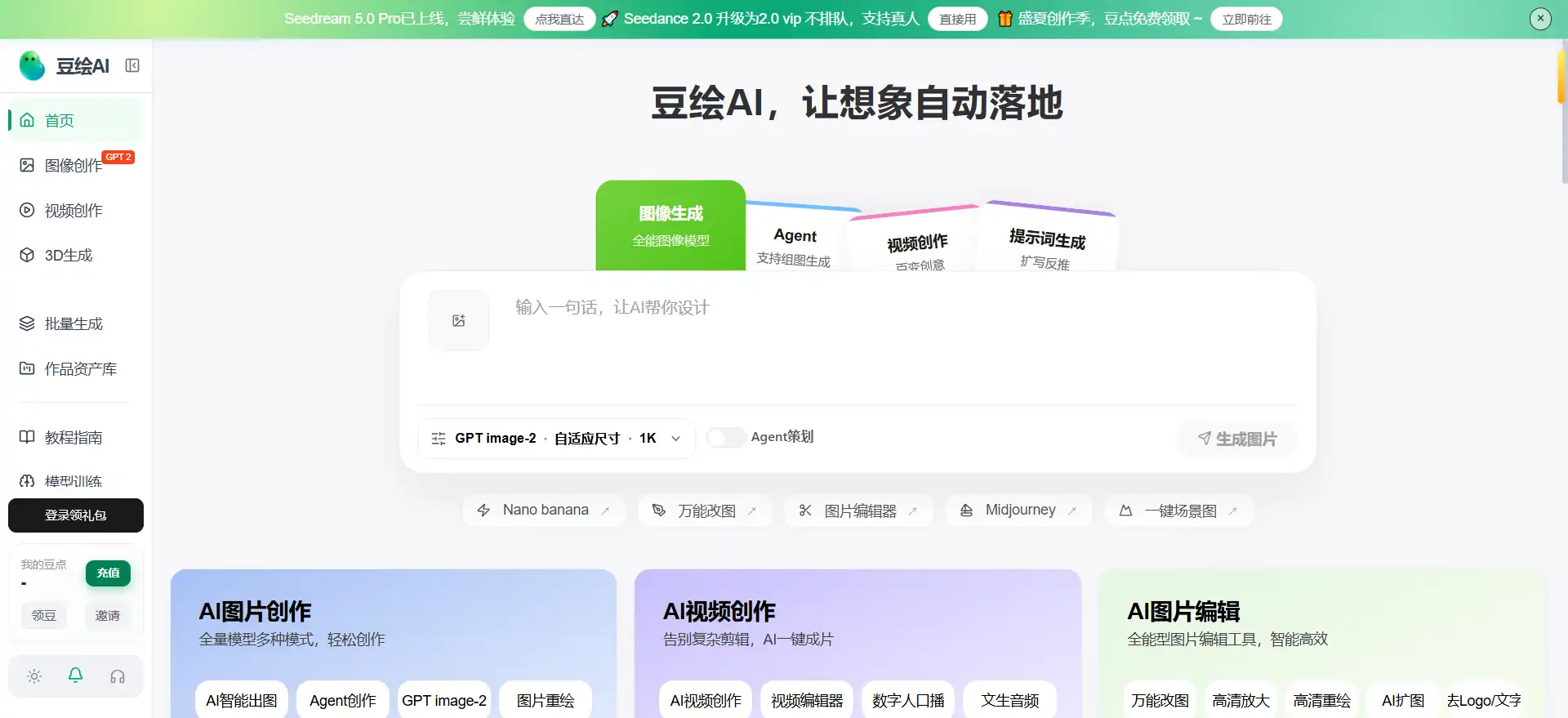
Task: Close the top announcement banner
Action: pyautogui.click(x=1540, y=18)
